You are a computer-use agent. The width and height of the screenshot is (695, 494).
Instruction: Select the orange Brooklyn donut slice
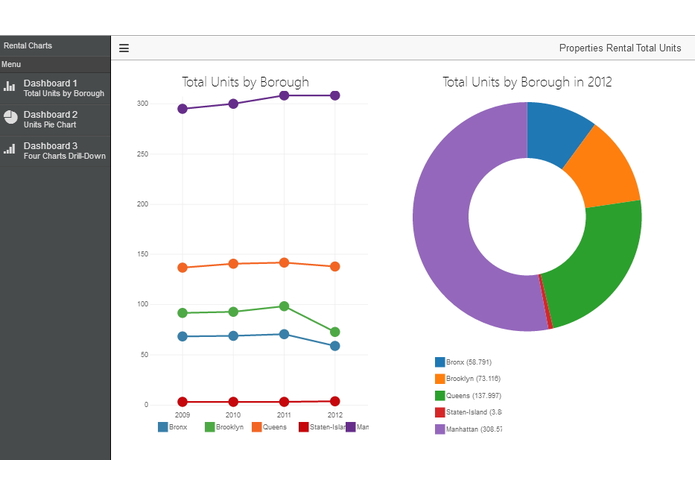click(x=605, y=171)
